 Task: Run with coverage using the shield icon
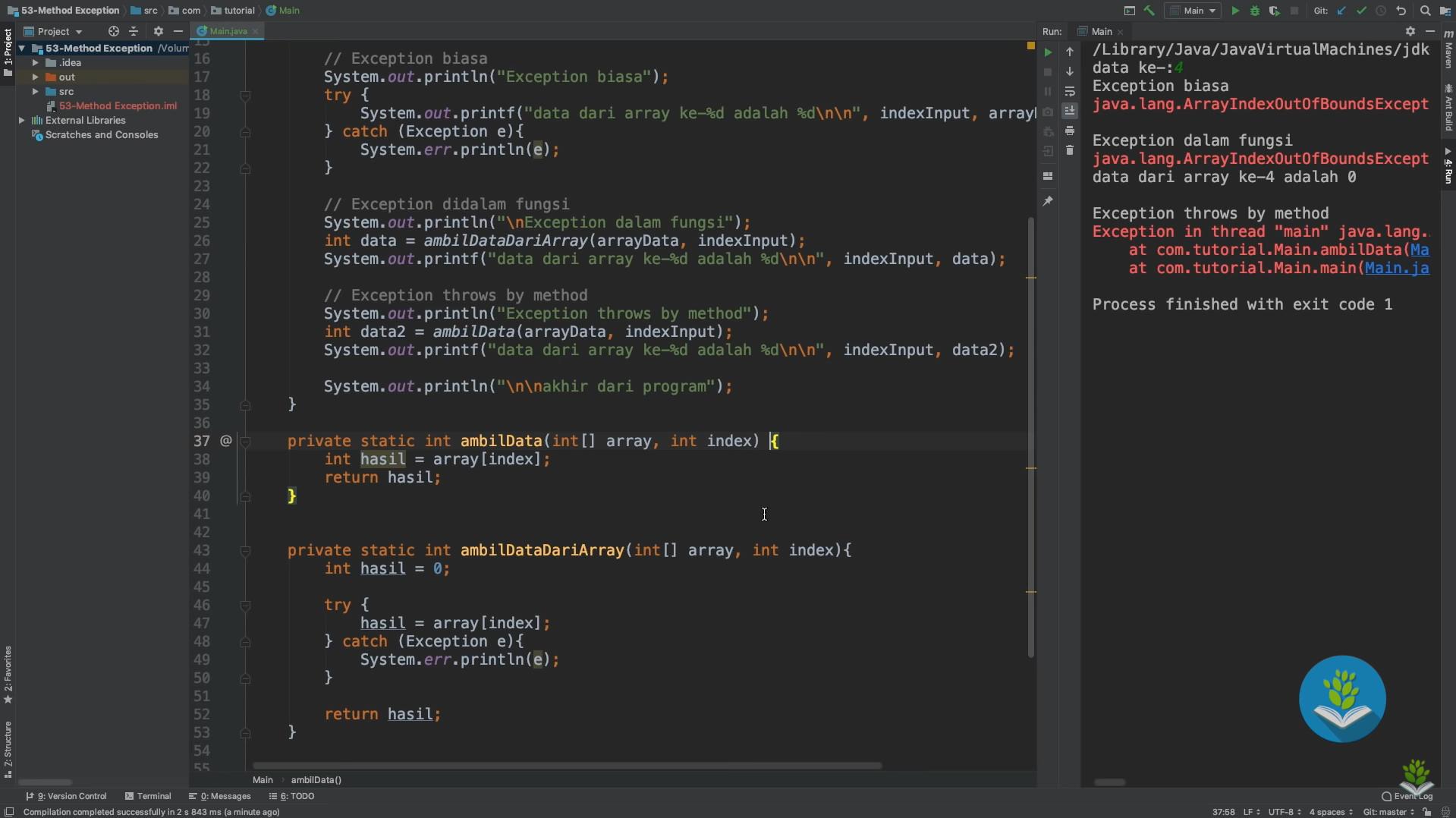1274,11
